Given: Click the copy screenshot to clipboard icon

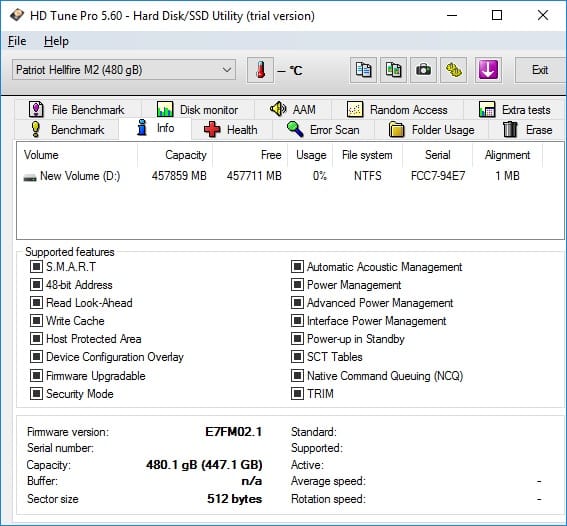Looking at the screenshot, I should point(393,70).
